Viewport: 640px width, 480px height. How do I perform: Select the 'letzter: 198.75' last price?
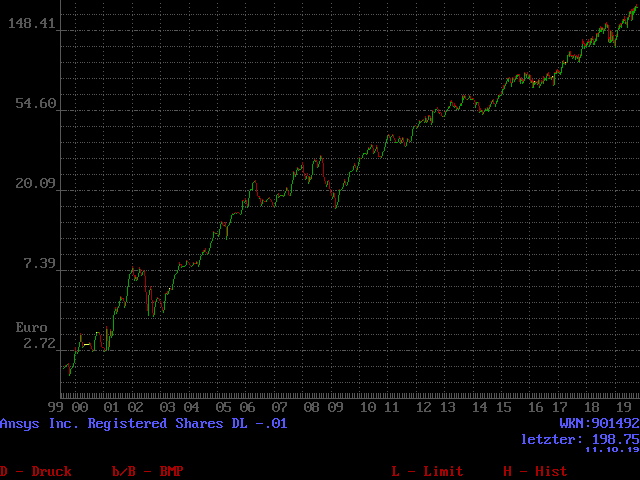579,439
